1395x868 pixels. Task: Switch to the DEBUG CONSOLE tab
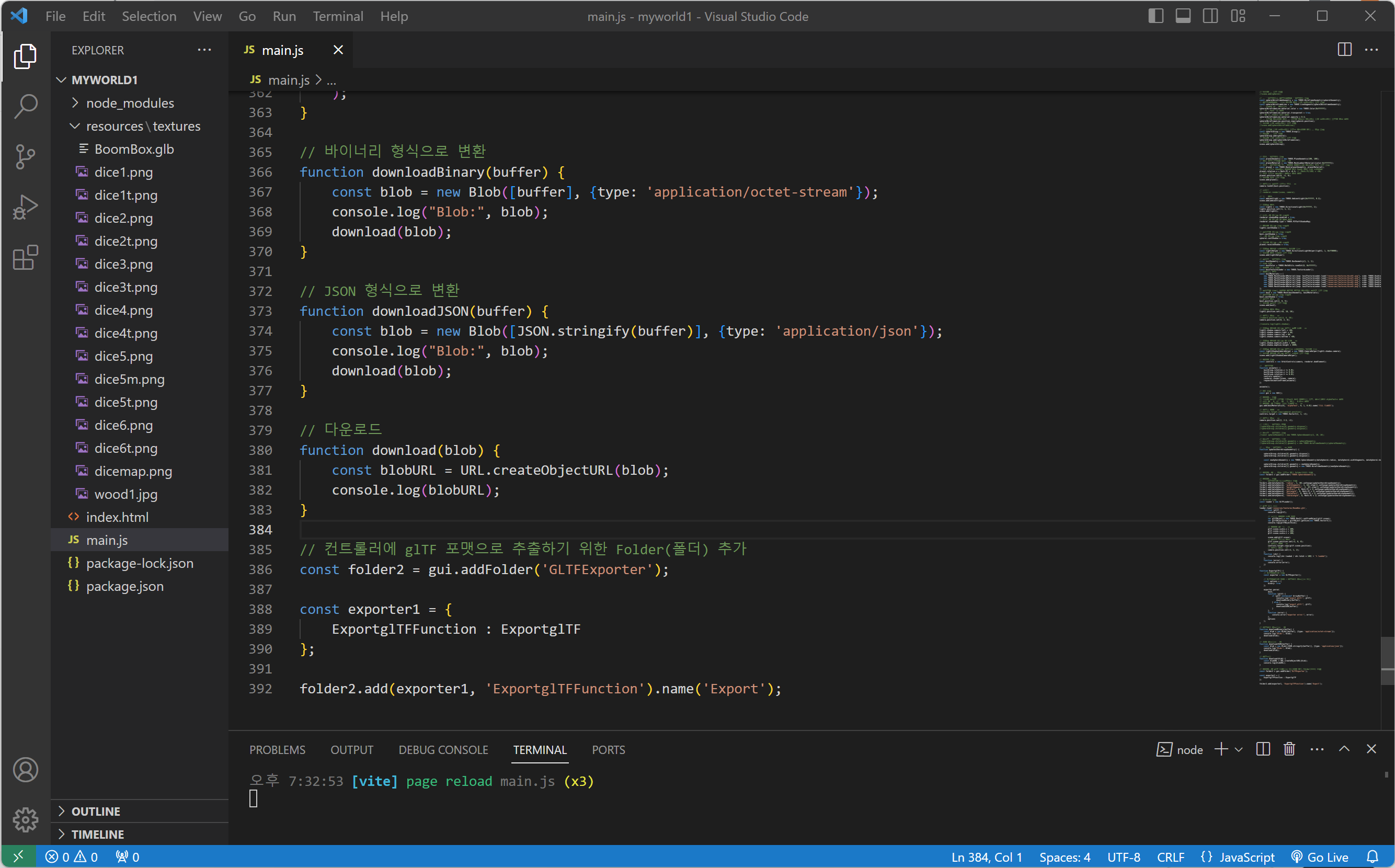pos(443,750)
